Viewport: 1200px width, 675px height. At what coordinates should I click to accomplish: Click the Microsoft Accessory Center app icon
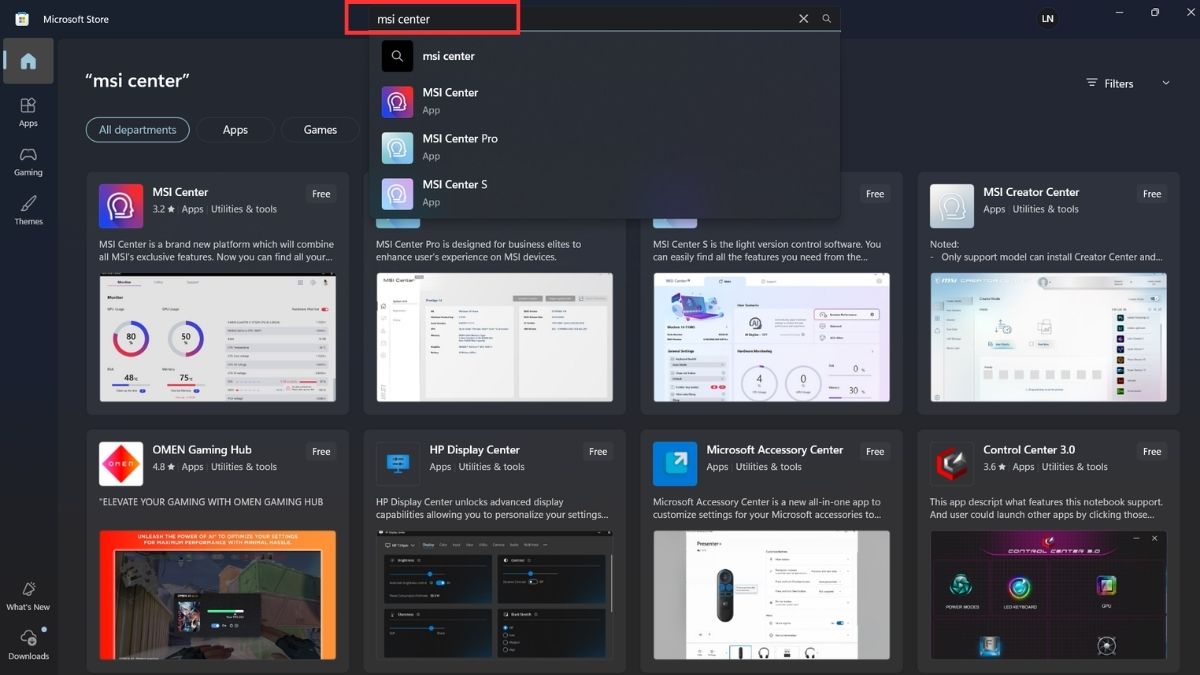675,464
